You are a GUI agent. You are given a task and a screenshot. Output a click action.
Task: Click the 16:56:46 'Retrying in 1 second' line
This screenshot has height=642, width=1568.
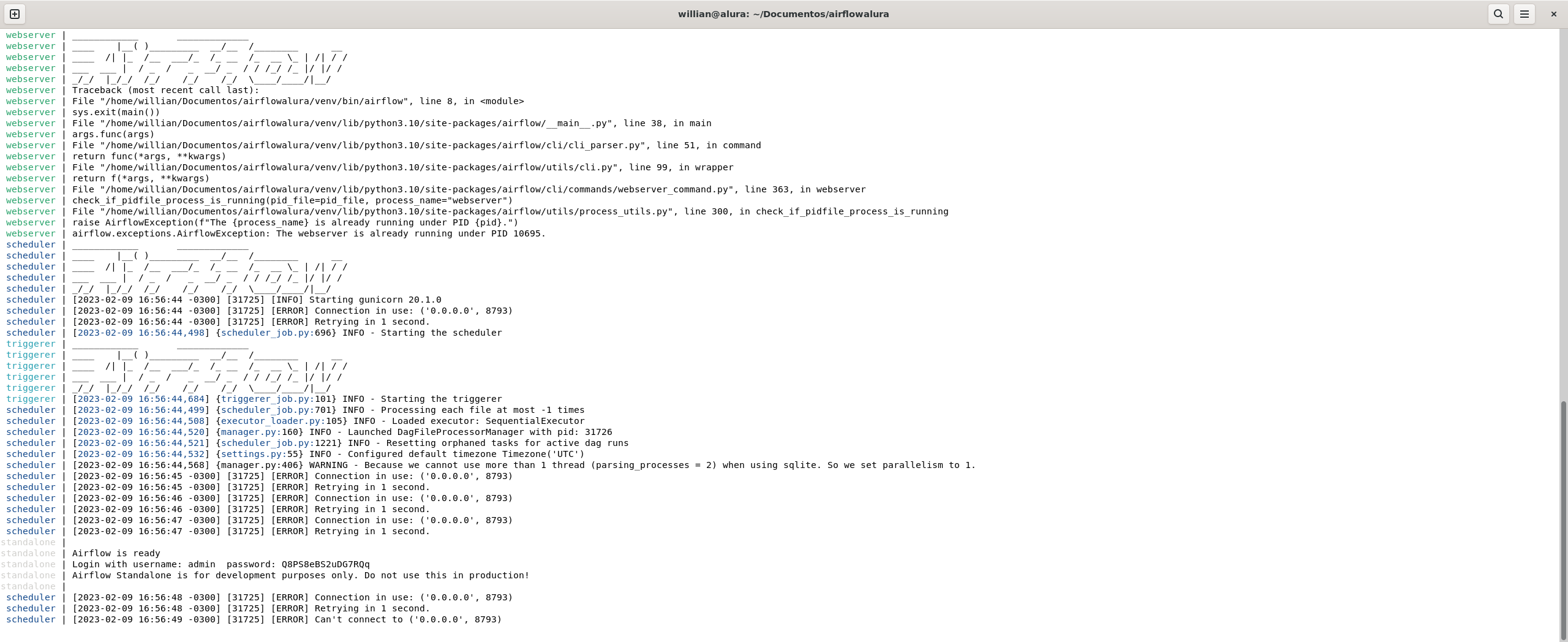pos(251,509)
